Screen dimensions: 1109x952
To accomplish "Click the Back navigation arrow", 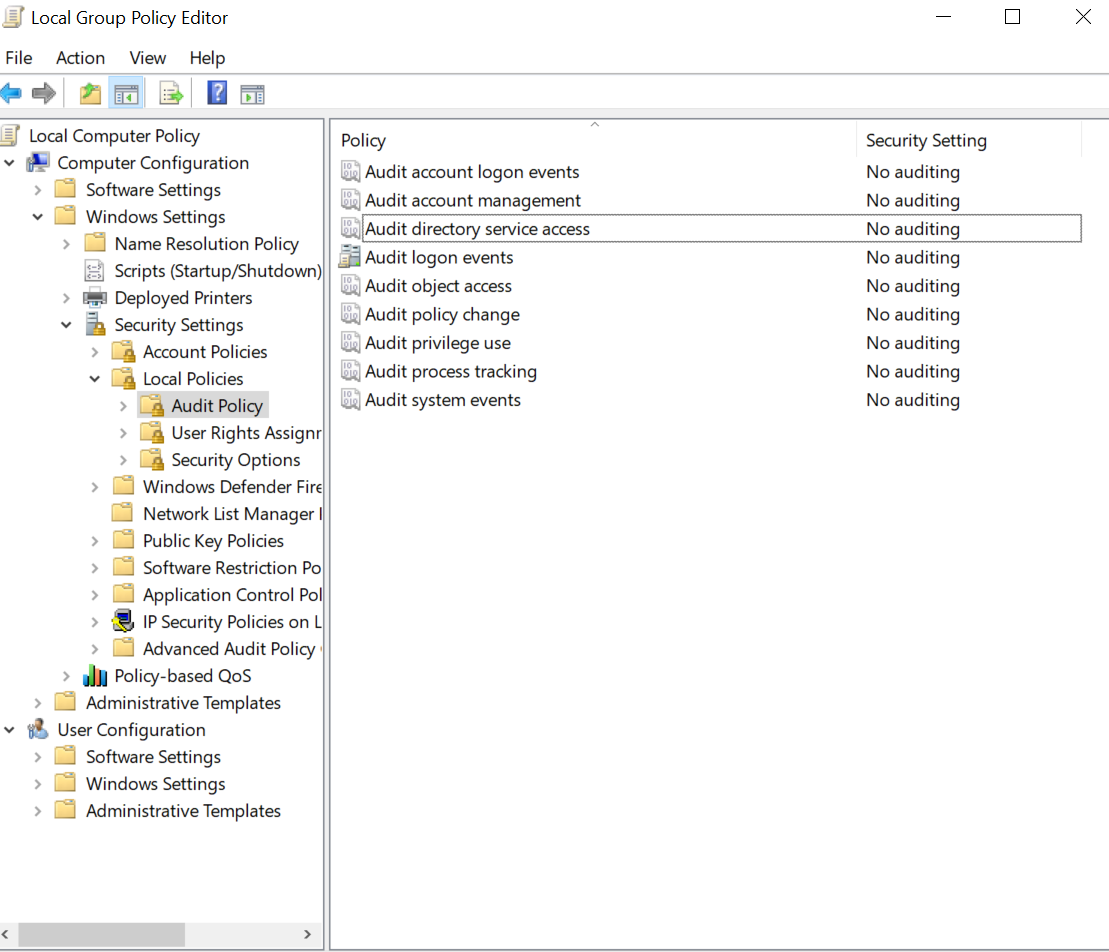I will [12, 93].
